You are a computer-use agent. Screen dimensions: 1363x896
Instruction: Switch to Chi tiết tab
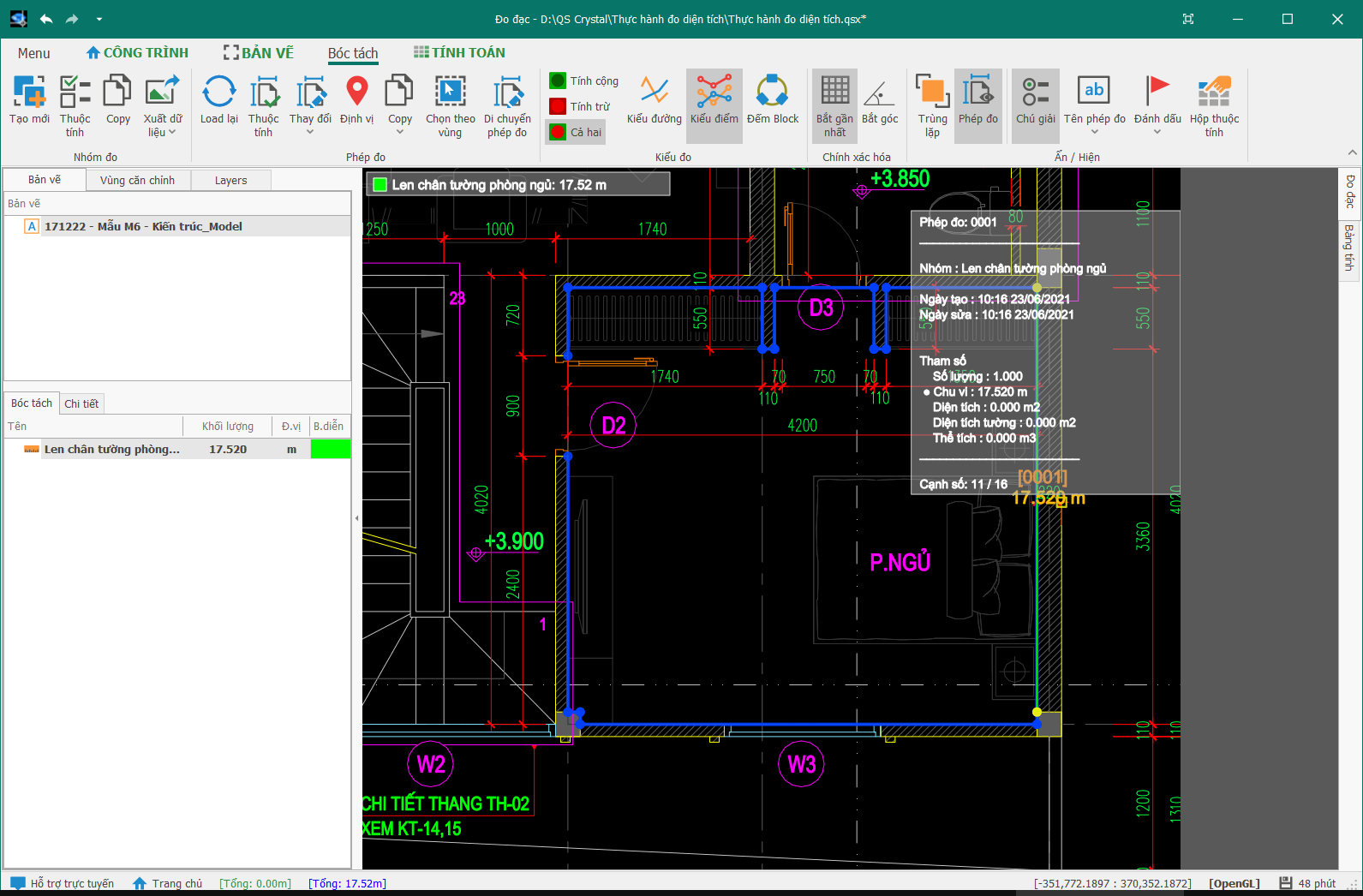tap(81, 403)
